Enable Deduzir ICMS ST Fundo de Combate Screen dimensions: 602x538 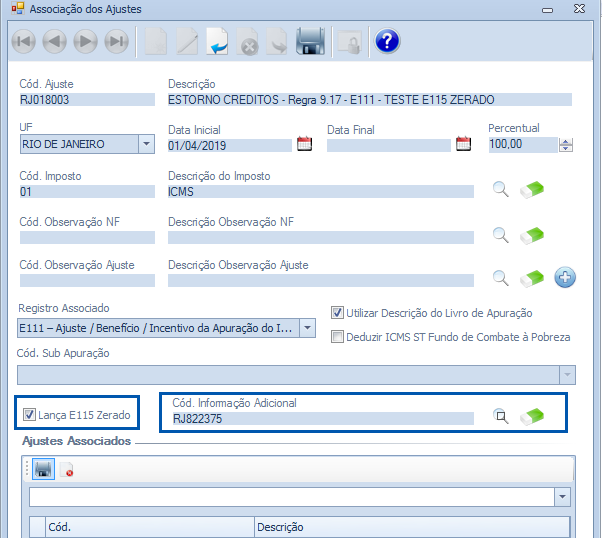point(337,337)
